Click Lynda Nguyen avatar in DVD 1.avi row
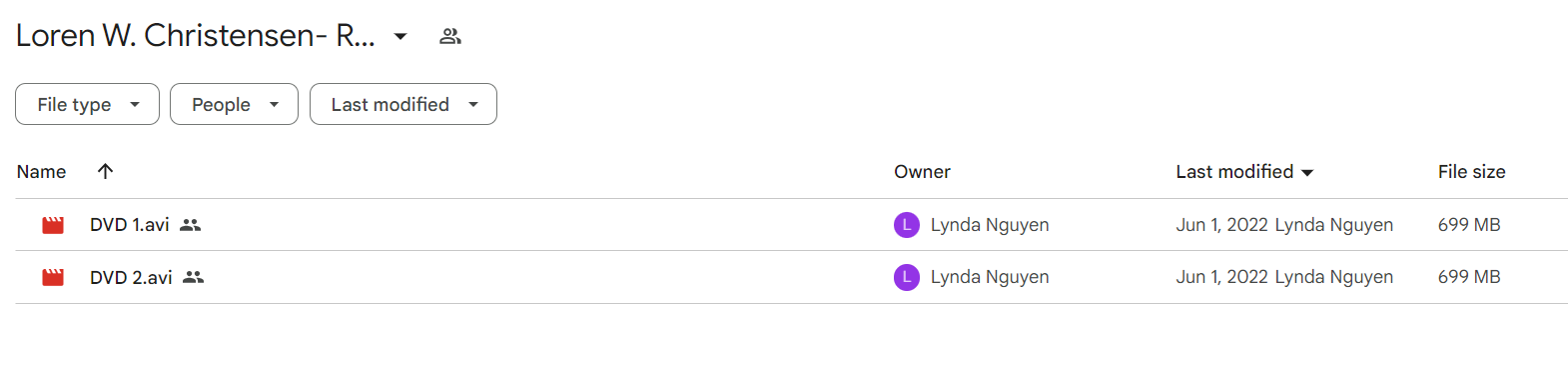 click(x=907, y=225)
